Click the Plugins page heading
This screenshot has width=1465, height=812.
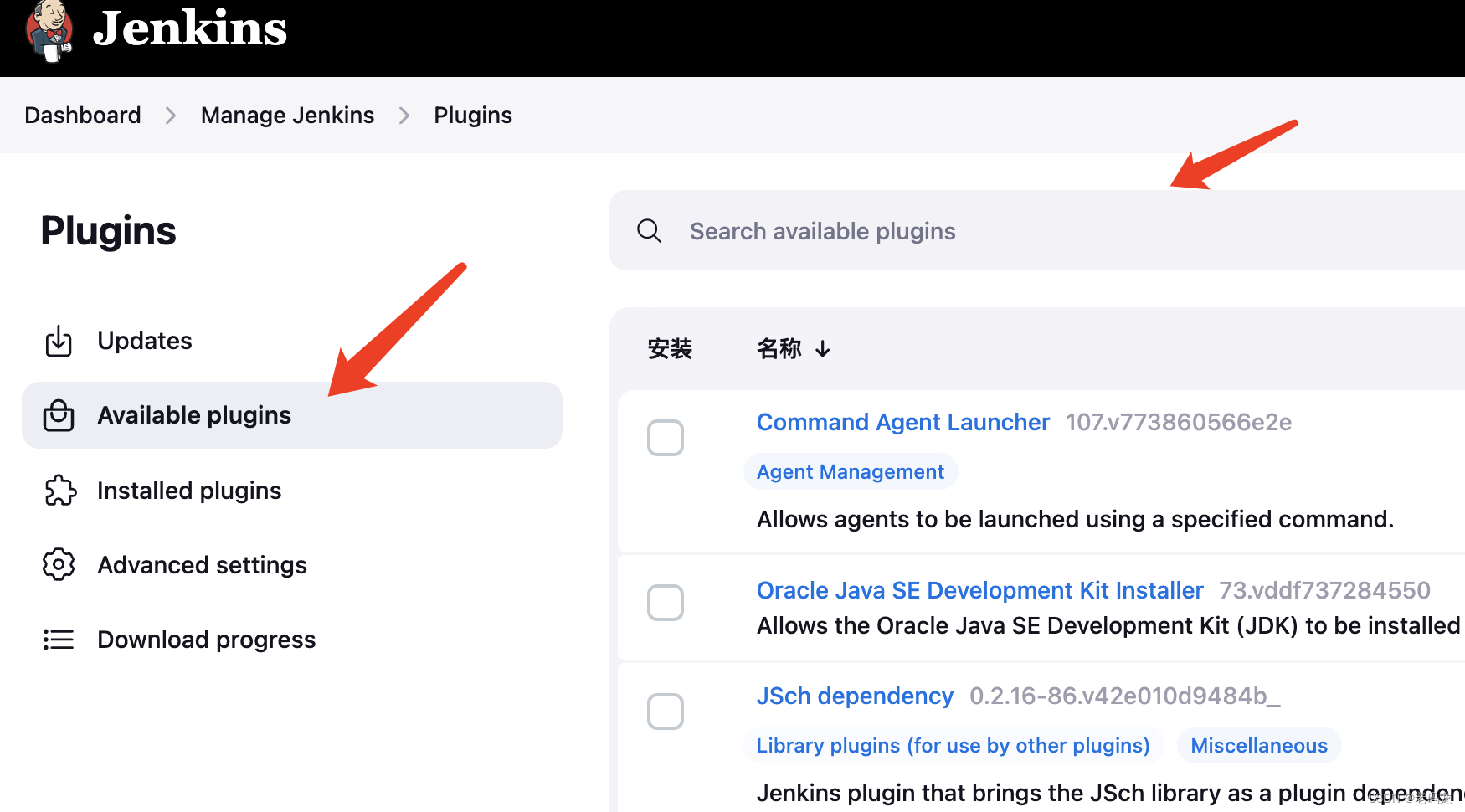click(109, 231)
